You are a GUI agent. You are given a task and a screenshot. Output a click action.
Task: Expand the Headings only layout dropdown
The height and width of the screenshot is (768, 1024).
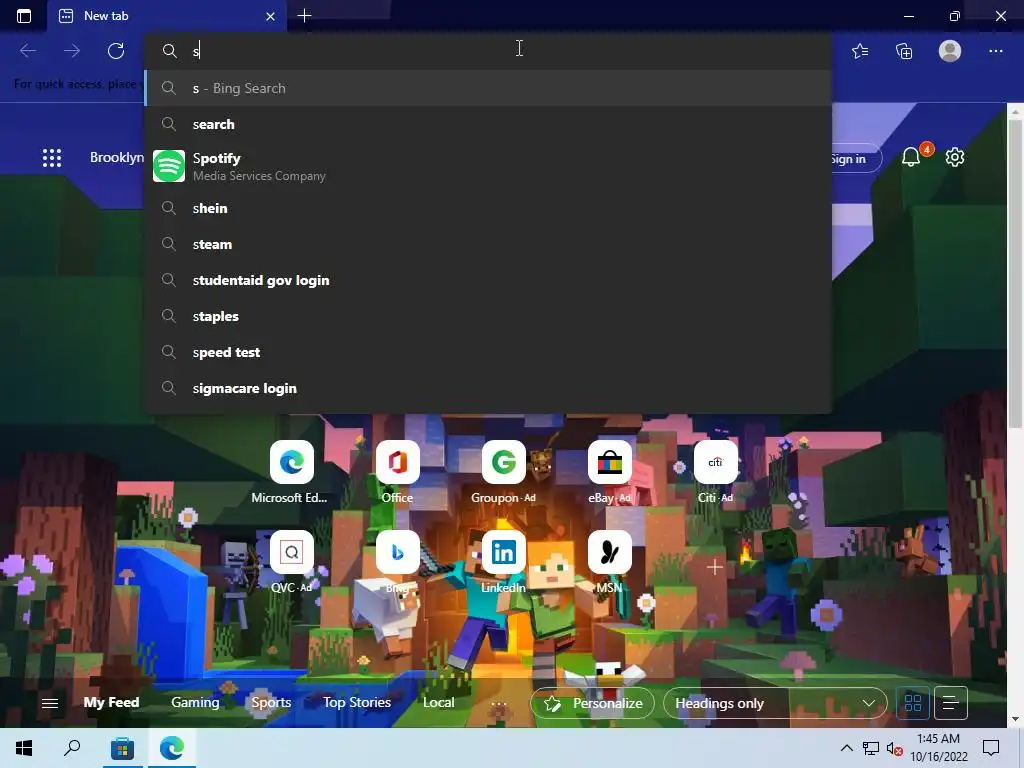pos(775,703)
